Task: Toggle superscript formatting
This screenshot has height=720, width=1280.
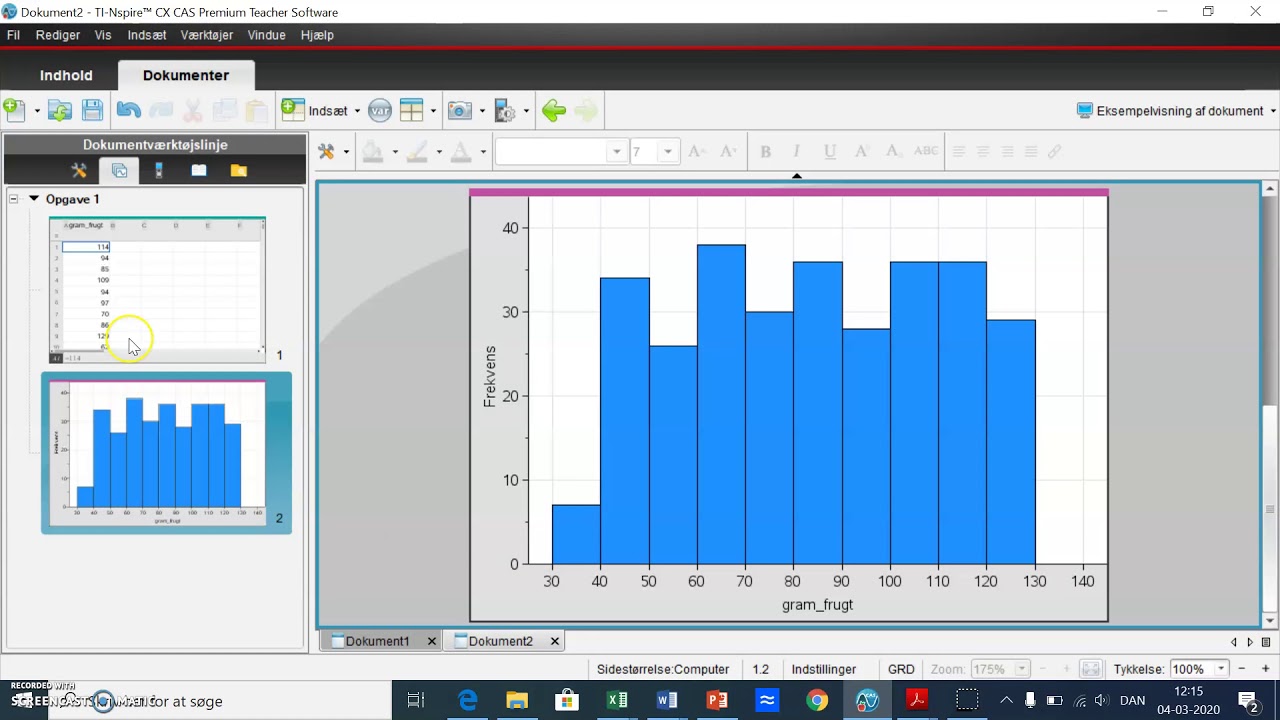Action: point(861,151)
